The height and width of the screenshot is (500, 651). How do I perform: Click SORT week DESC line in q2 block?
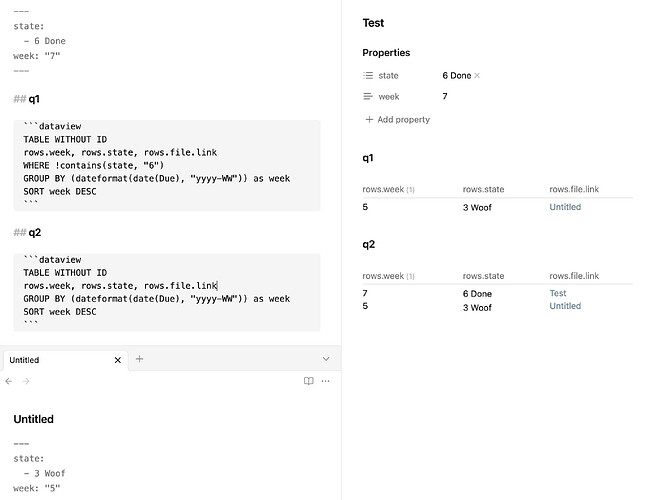click(x=60, y=312)
